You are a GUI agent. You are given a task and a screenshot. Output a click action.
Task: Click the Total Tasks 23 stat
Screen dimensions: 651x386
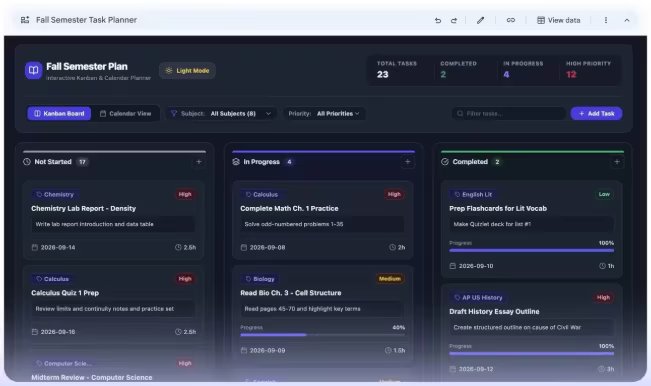(396, 70)
